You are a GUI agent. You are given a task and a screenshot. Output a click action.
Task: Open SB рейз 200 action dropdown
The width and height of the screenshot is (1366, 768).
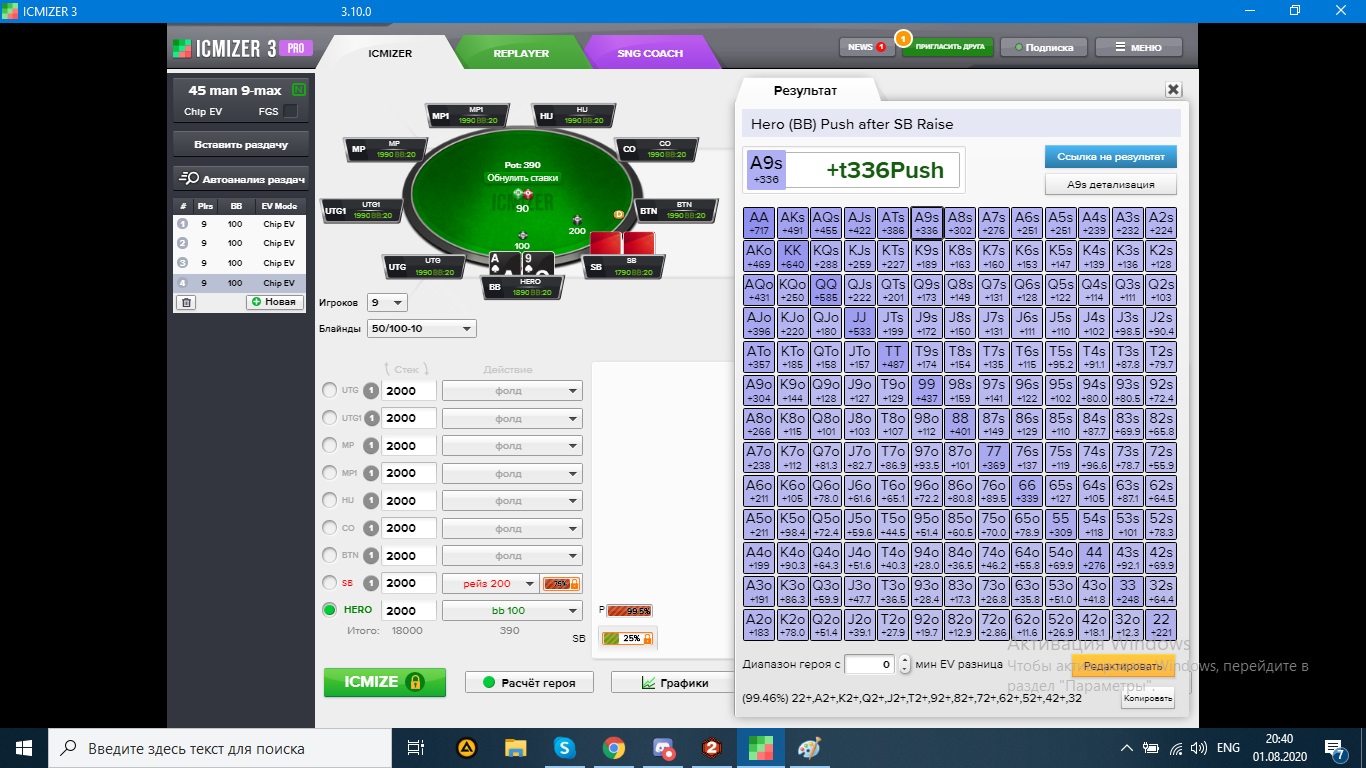pyautogui.click(x=490, y=583)
